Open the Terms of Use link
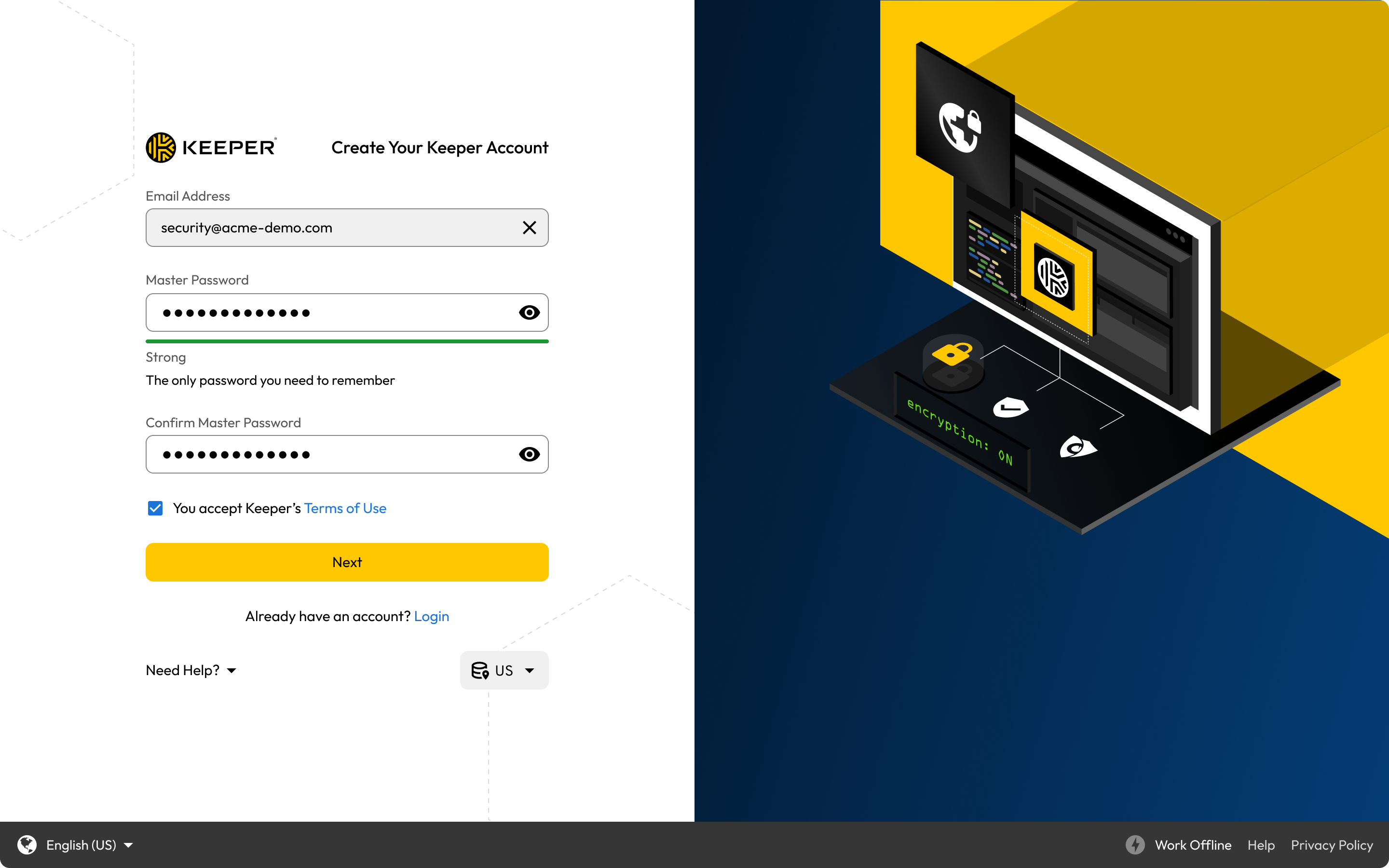Screen dimensions: 1389x868 (345, 508)
